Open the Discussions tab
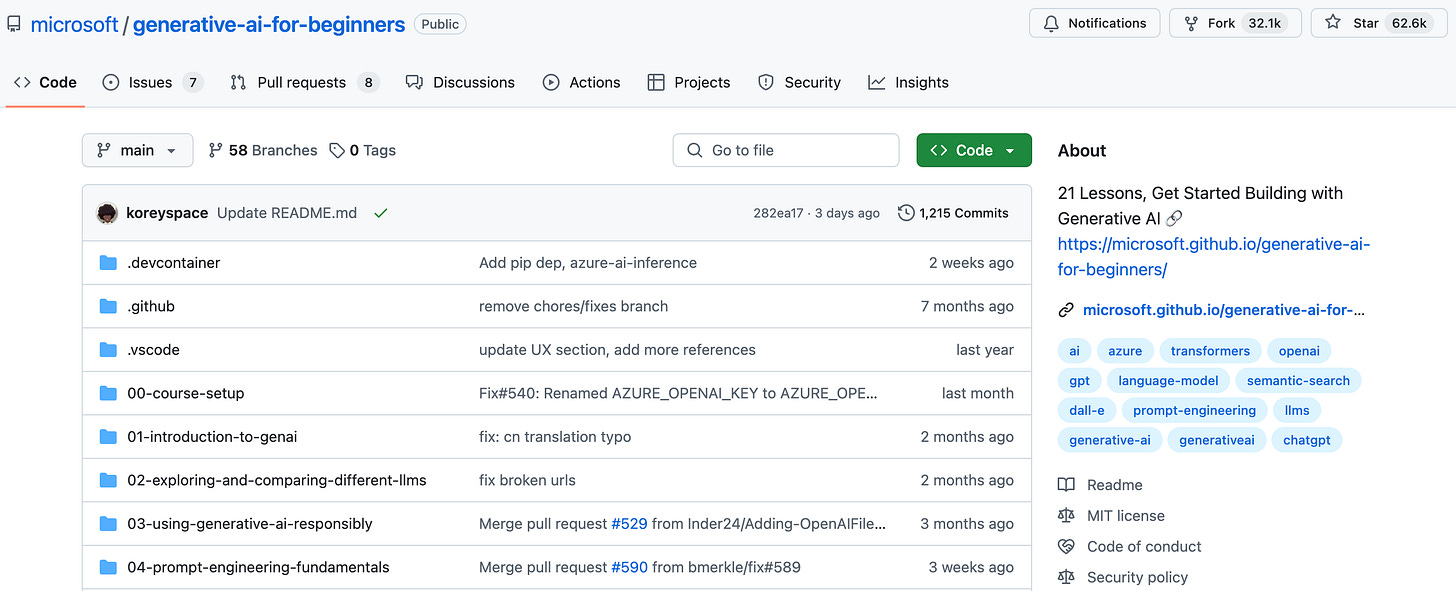Viewport: 1456px width, 591px height. [x=460, y=83]
